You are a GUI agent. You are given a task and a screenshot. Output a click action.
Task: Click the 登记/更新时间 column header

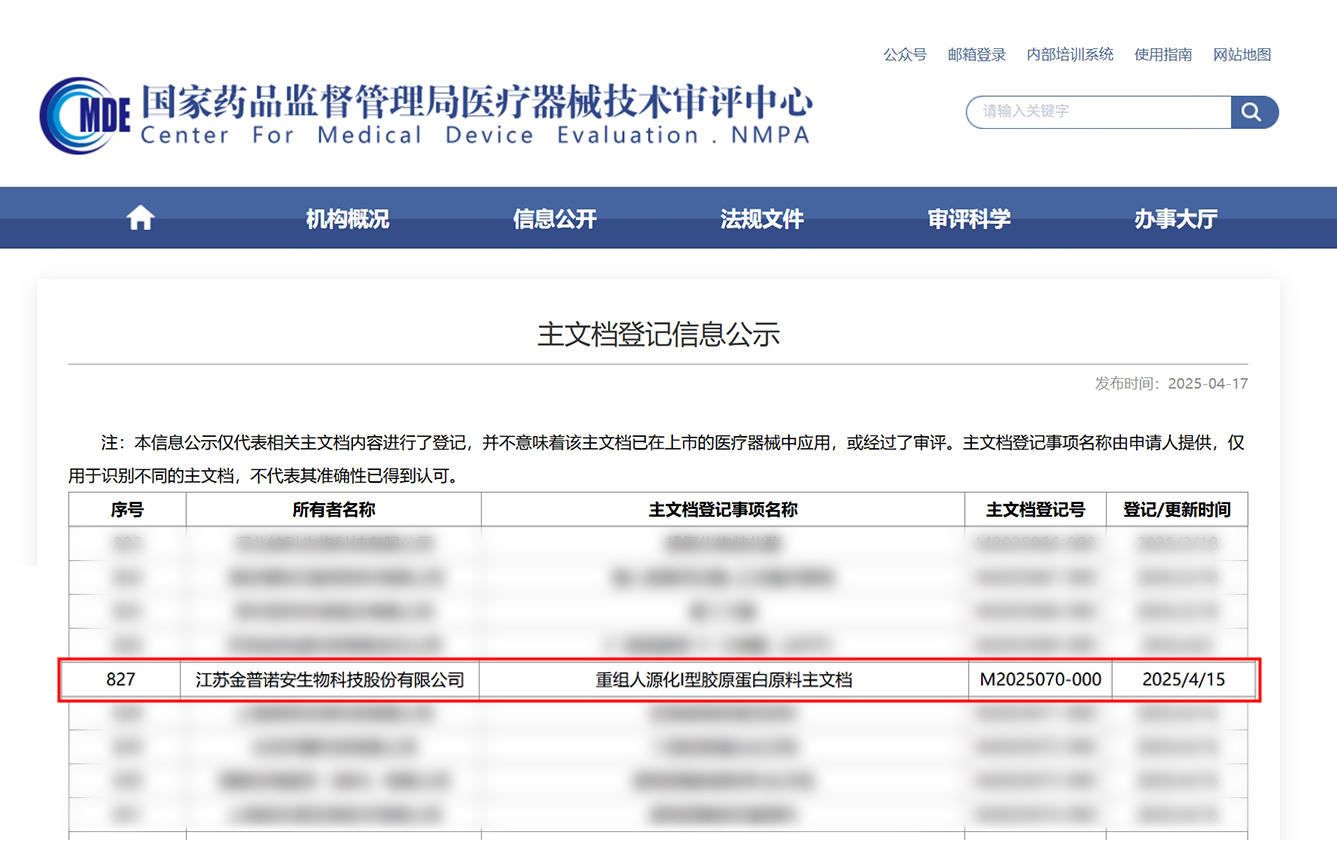[1177, 510]
